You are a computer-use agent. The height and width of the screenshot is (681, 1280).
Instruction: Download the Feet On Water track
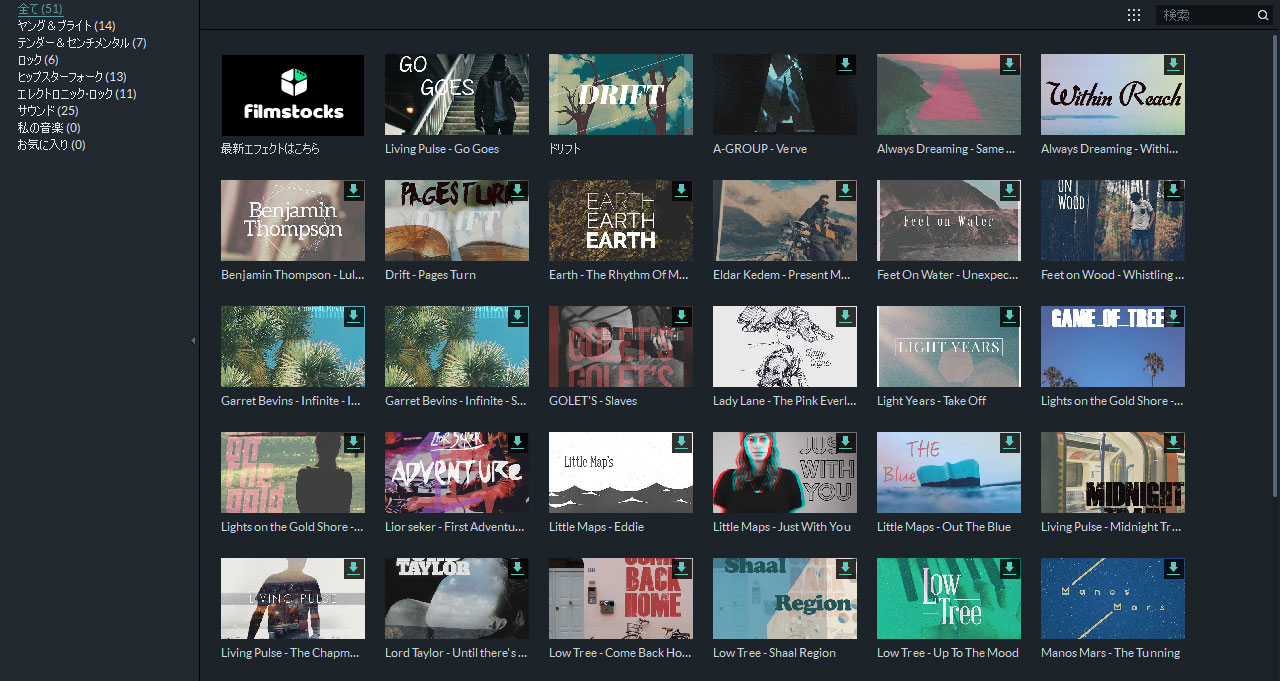pos(1010,190)
